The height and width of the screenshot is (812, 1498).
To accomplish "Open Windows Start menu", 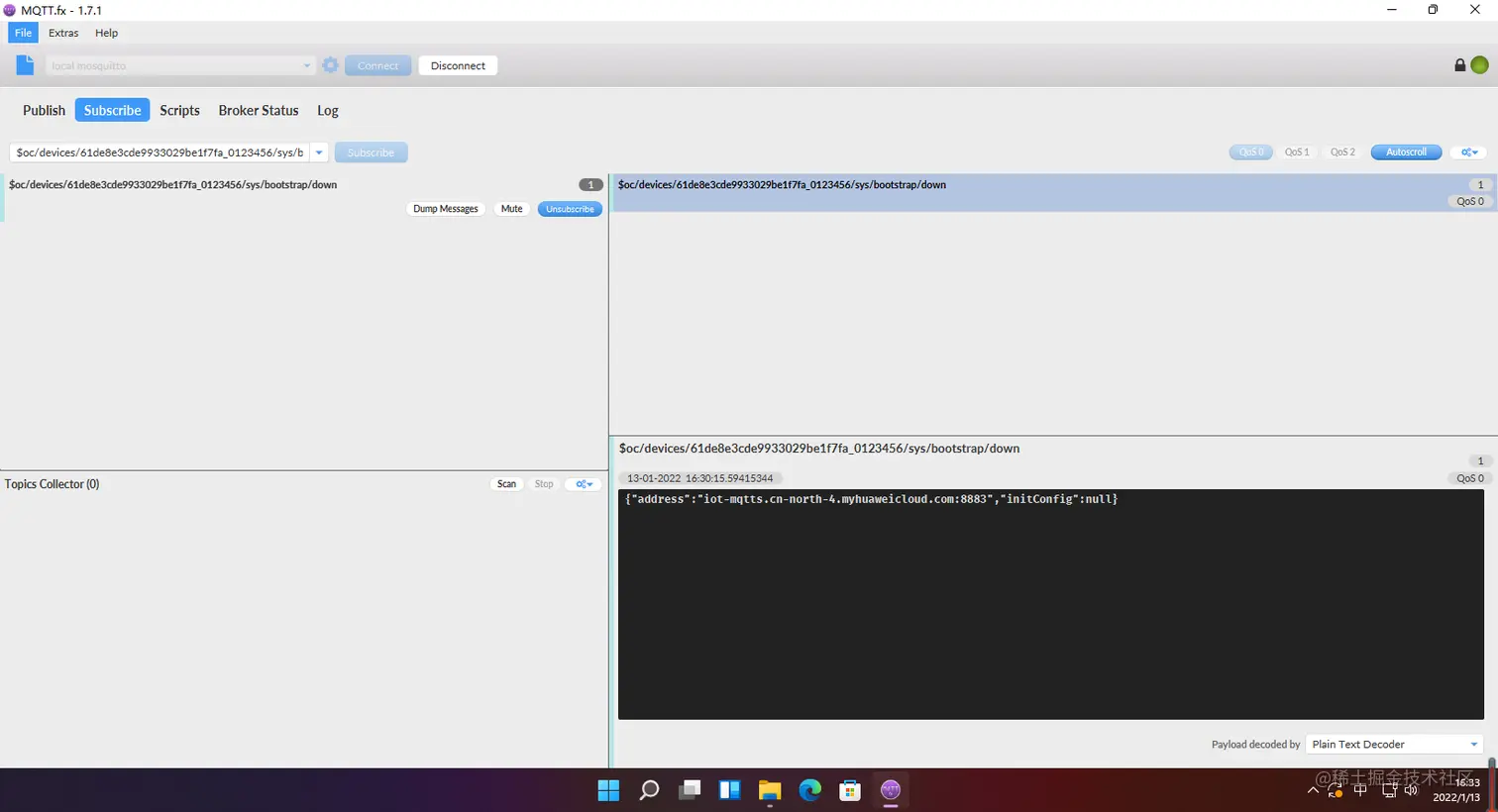I will 608,790.
